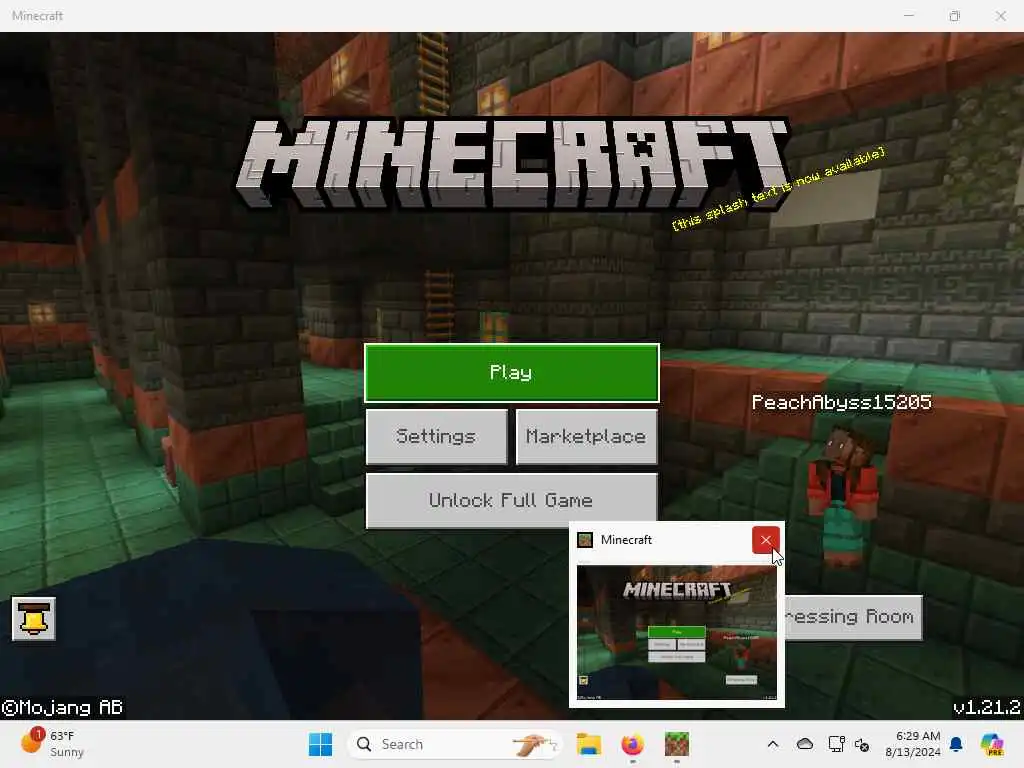Restore down the Minecraft window
Viewport: 1024px width, 768px height.
(x=955, y=16)
